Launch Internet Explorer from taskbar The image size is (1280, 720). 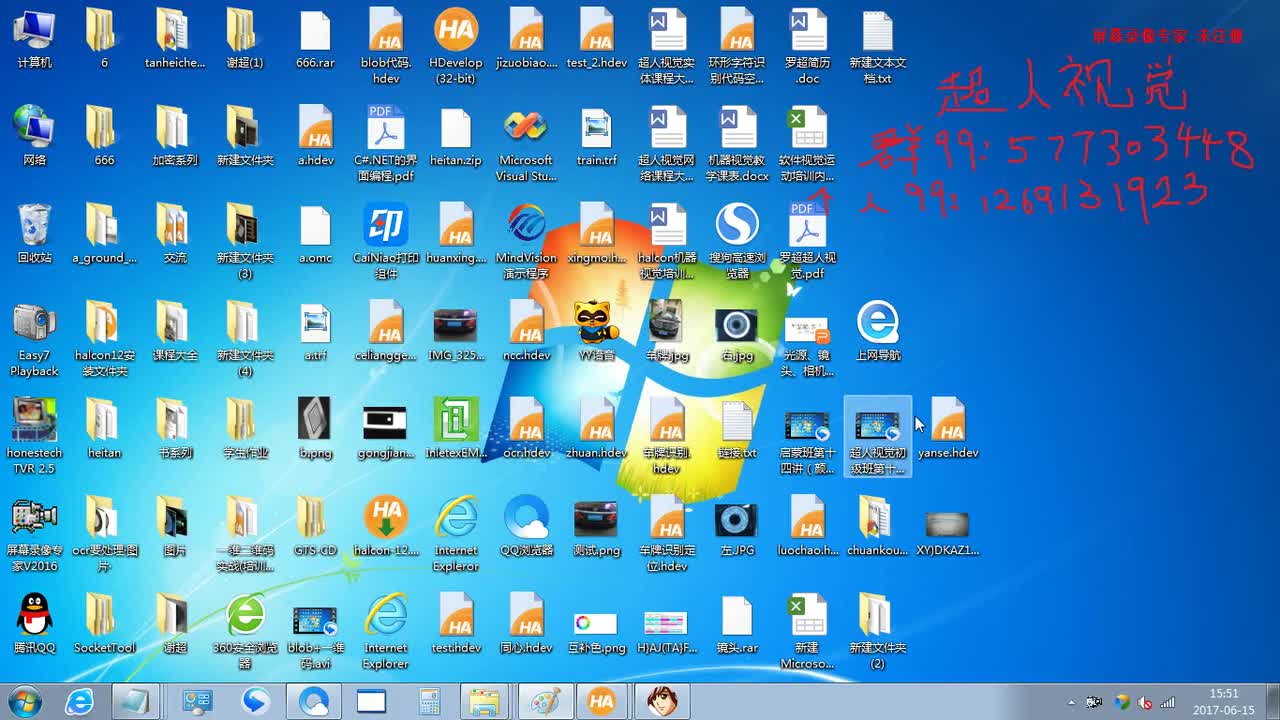pos(79,702)
